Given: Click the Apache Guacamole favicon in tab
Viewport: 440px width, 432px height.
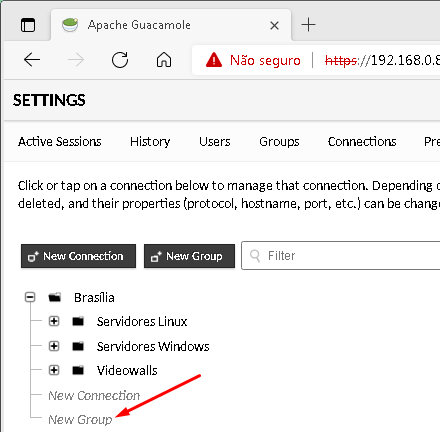Looking at the screenshot, I should coord(70,25).
